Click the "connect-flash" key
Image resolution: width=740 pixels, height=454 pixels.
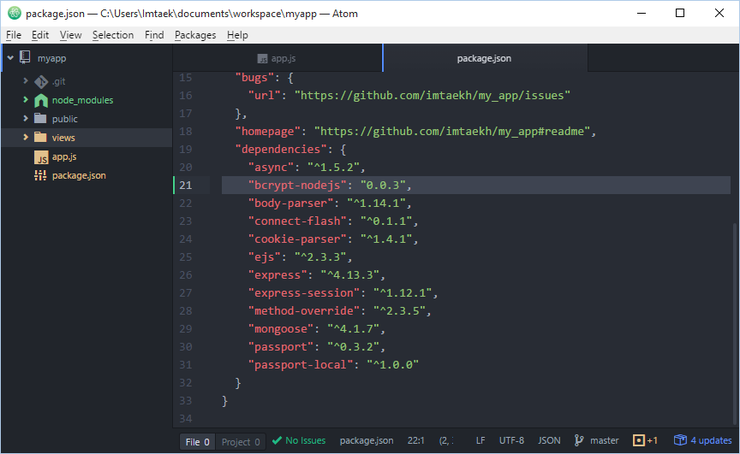297,221
